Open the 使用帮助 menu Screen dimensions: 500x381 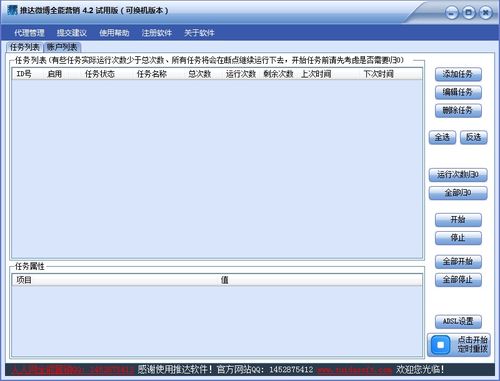114,33
